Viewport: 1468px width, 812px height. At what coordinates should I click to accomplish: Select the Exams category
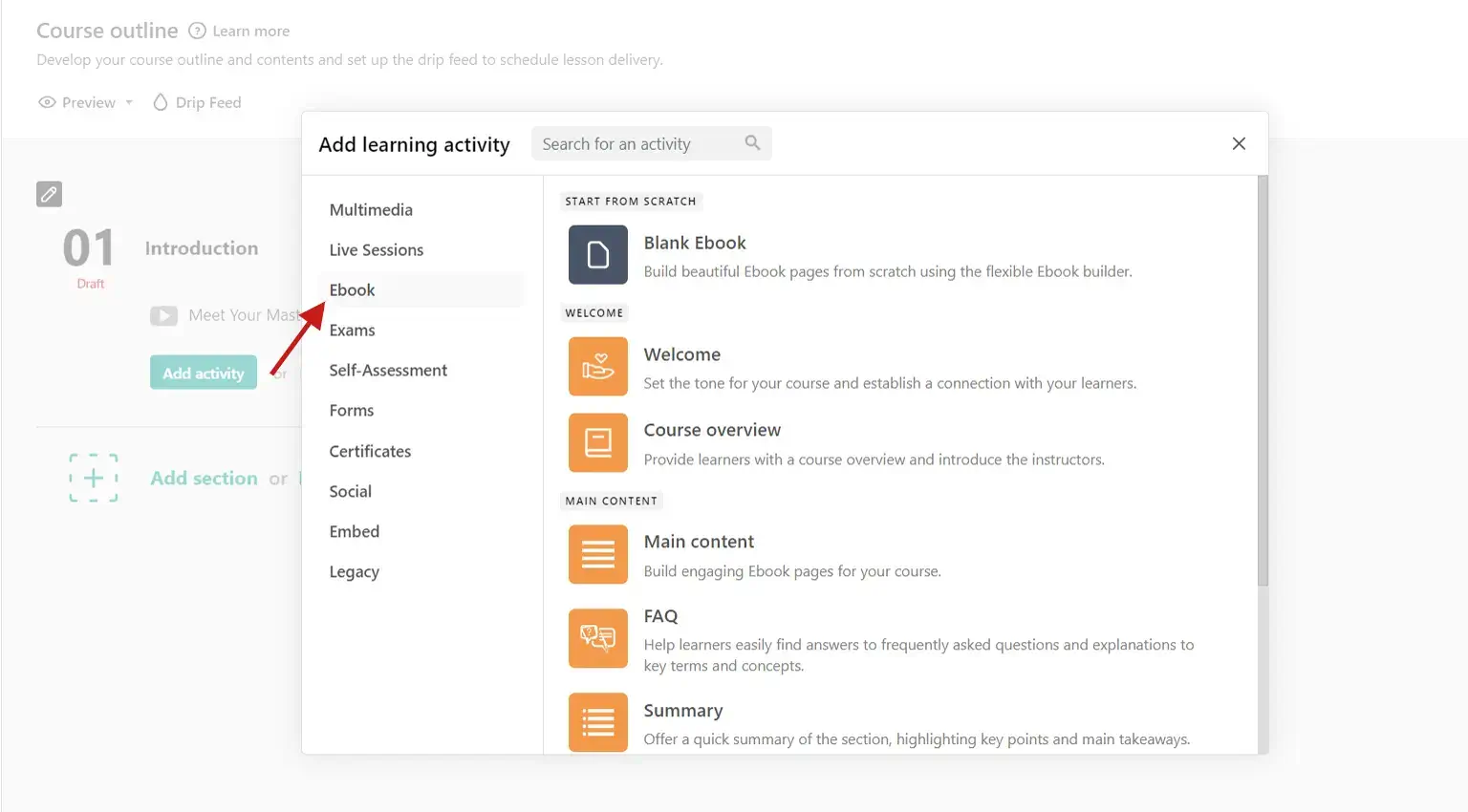pyautogui.click(x=352, y=330)
